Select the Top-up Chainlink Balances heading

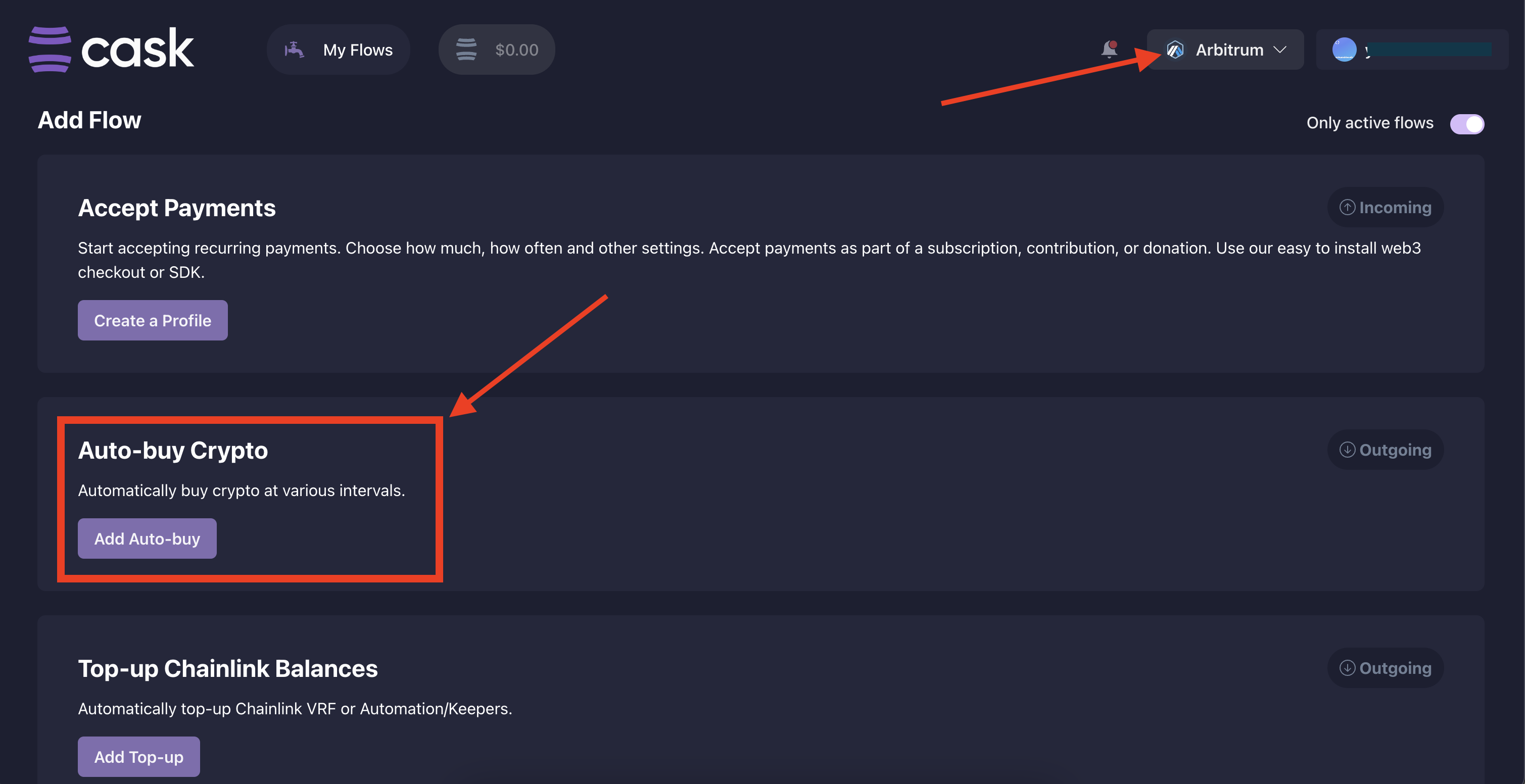coord(228,669)
